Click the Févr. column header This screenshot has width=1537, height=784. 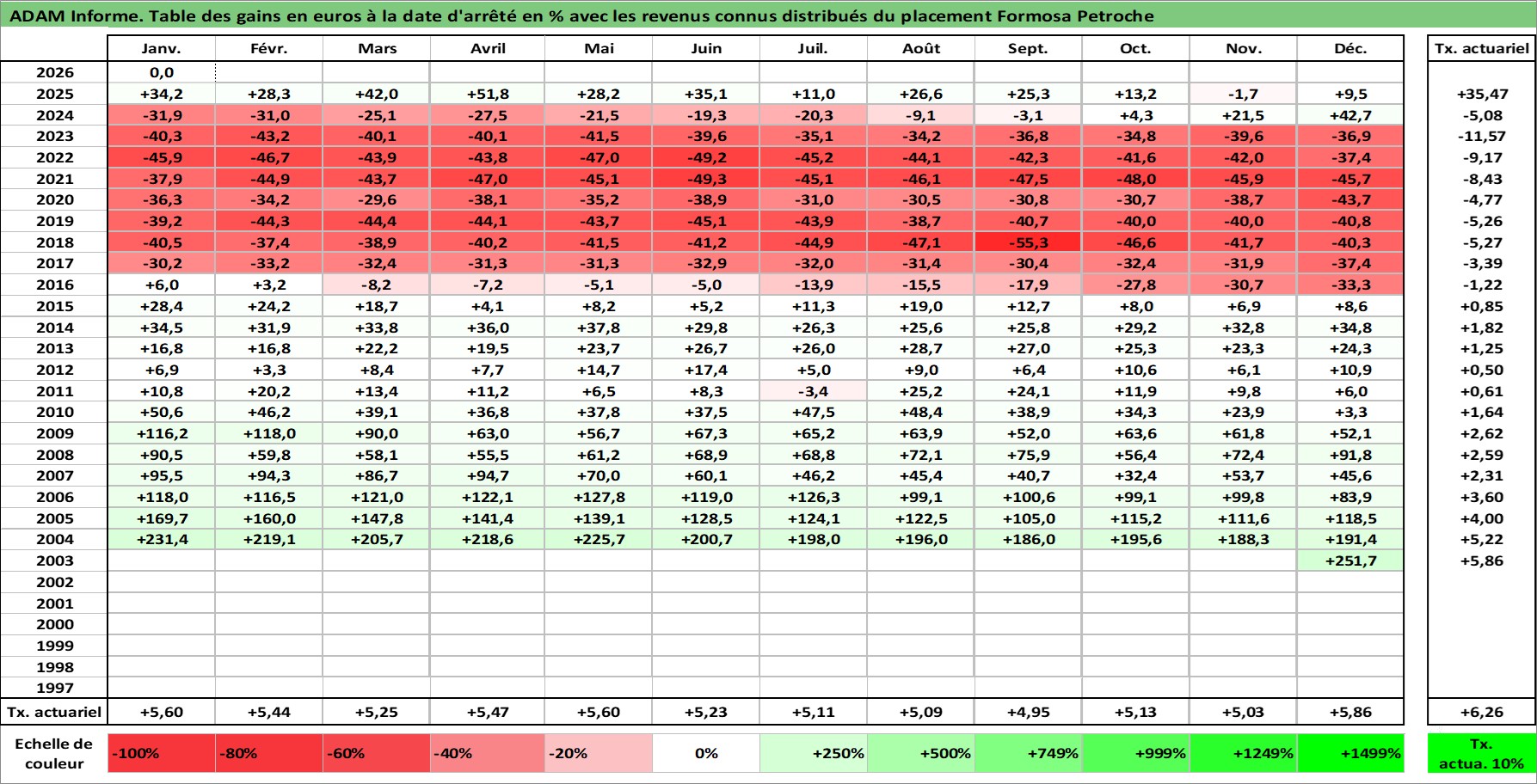coord(269,48)
